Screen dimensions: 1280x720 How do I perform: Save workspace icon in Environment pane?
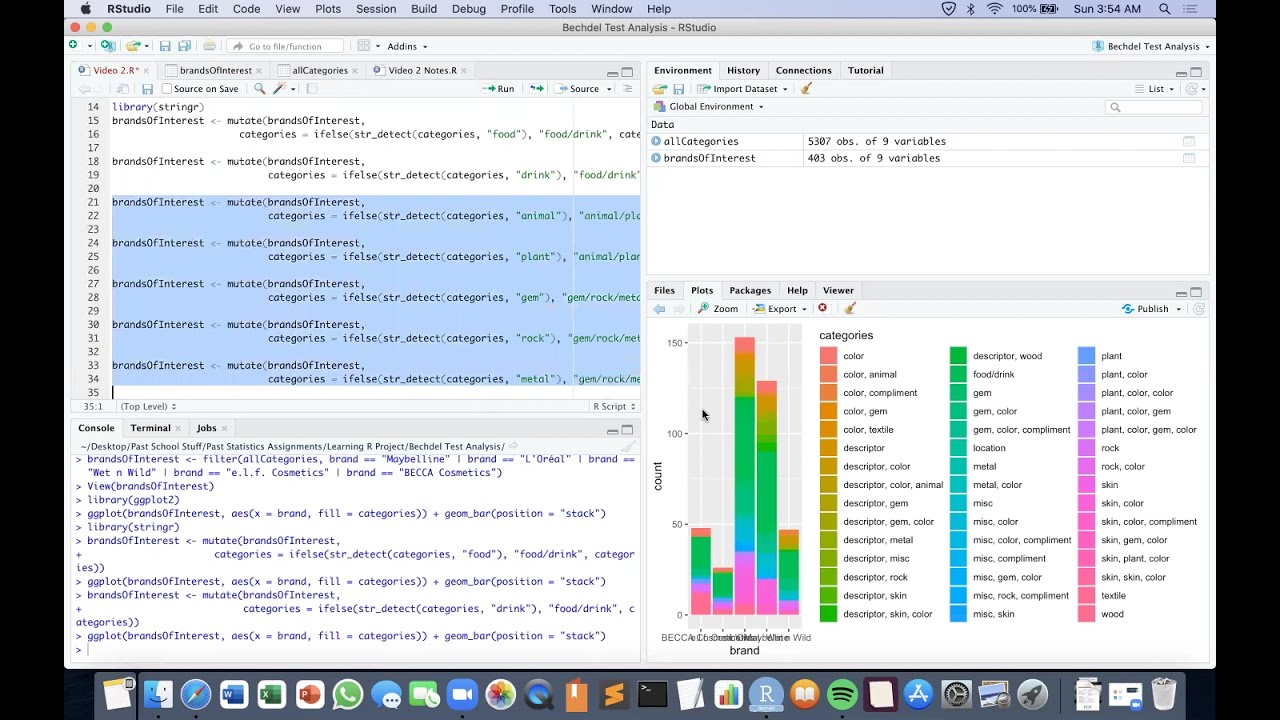point(678,89)
